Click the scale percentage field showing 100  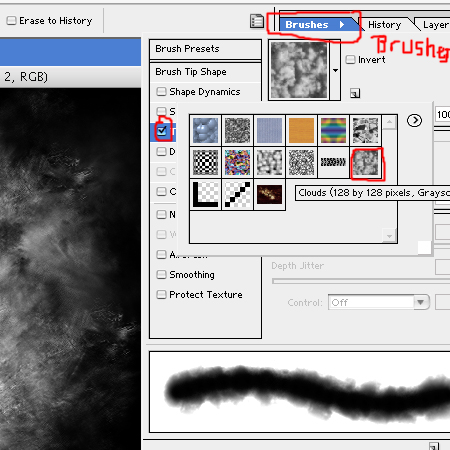point(443,114)
